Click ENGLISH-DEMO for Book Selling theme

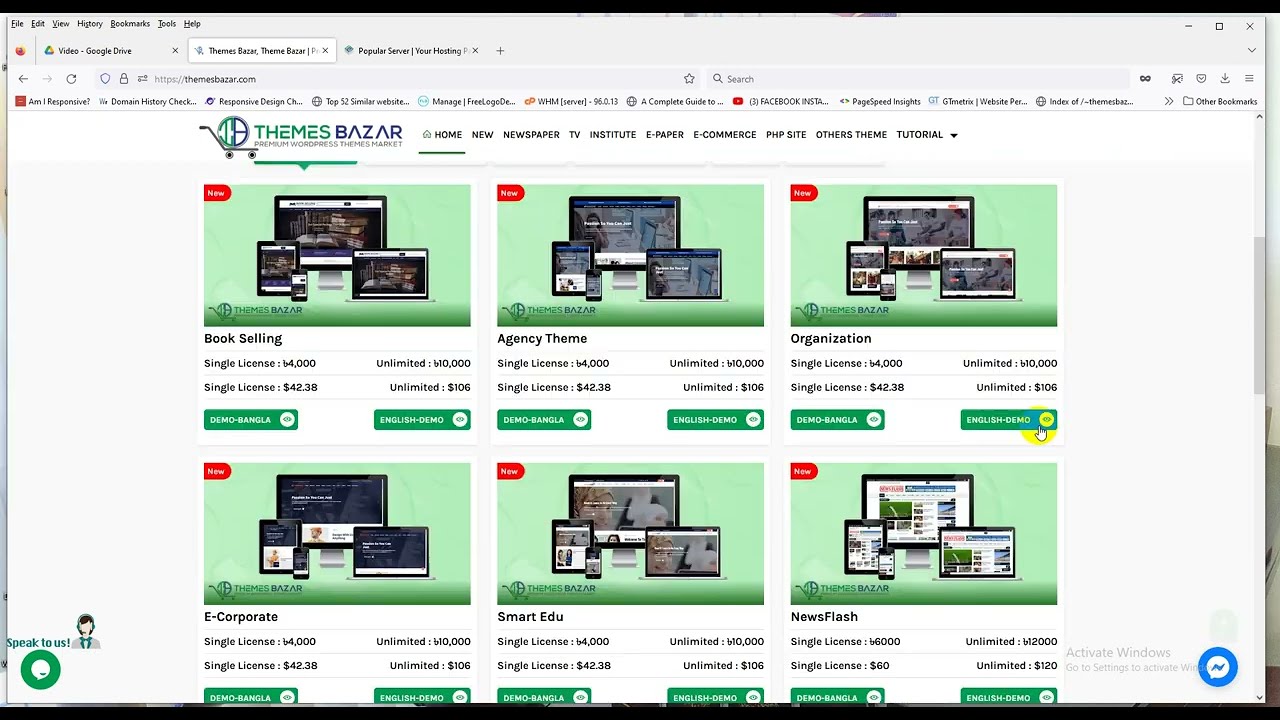pyautogui.click(x=422, y=420)
